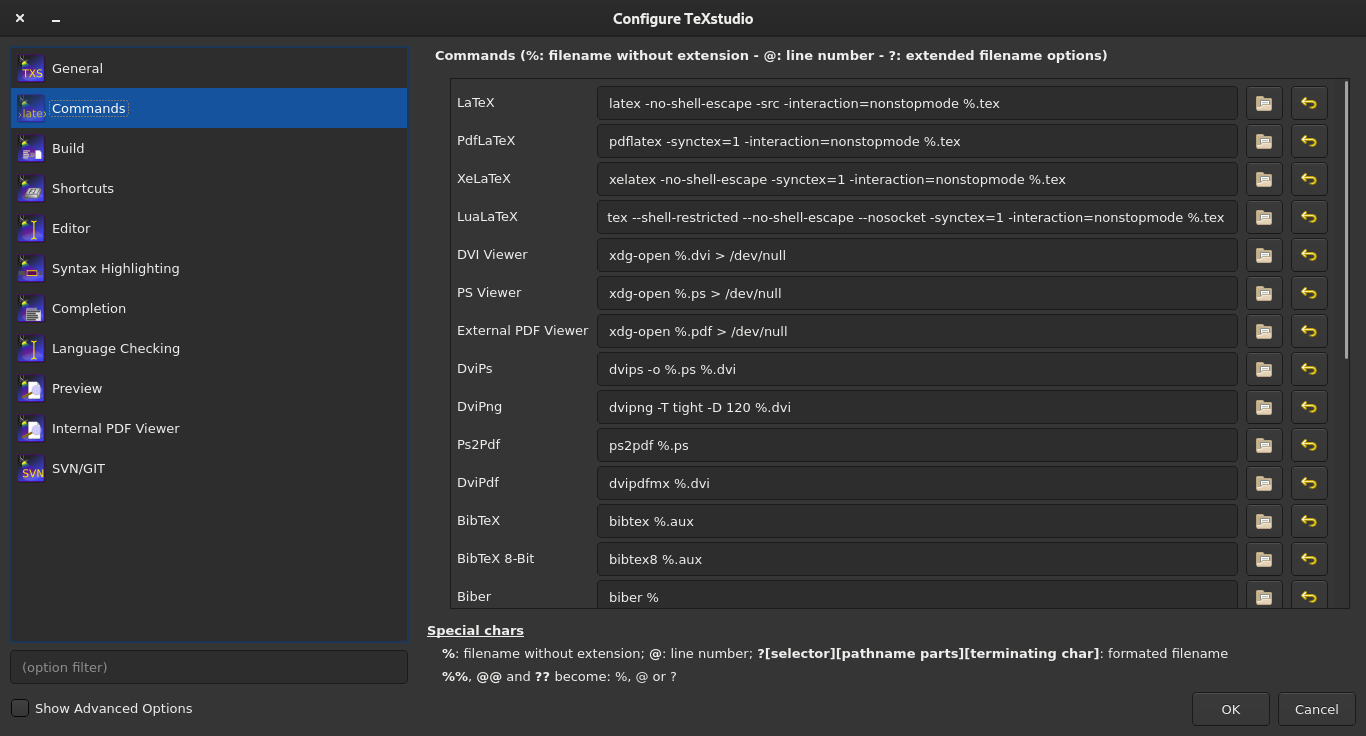Reset the DviPs command to default
This screenshot has width=1366, height=736.
pyautogui.click(x=1309, y=369)
